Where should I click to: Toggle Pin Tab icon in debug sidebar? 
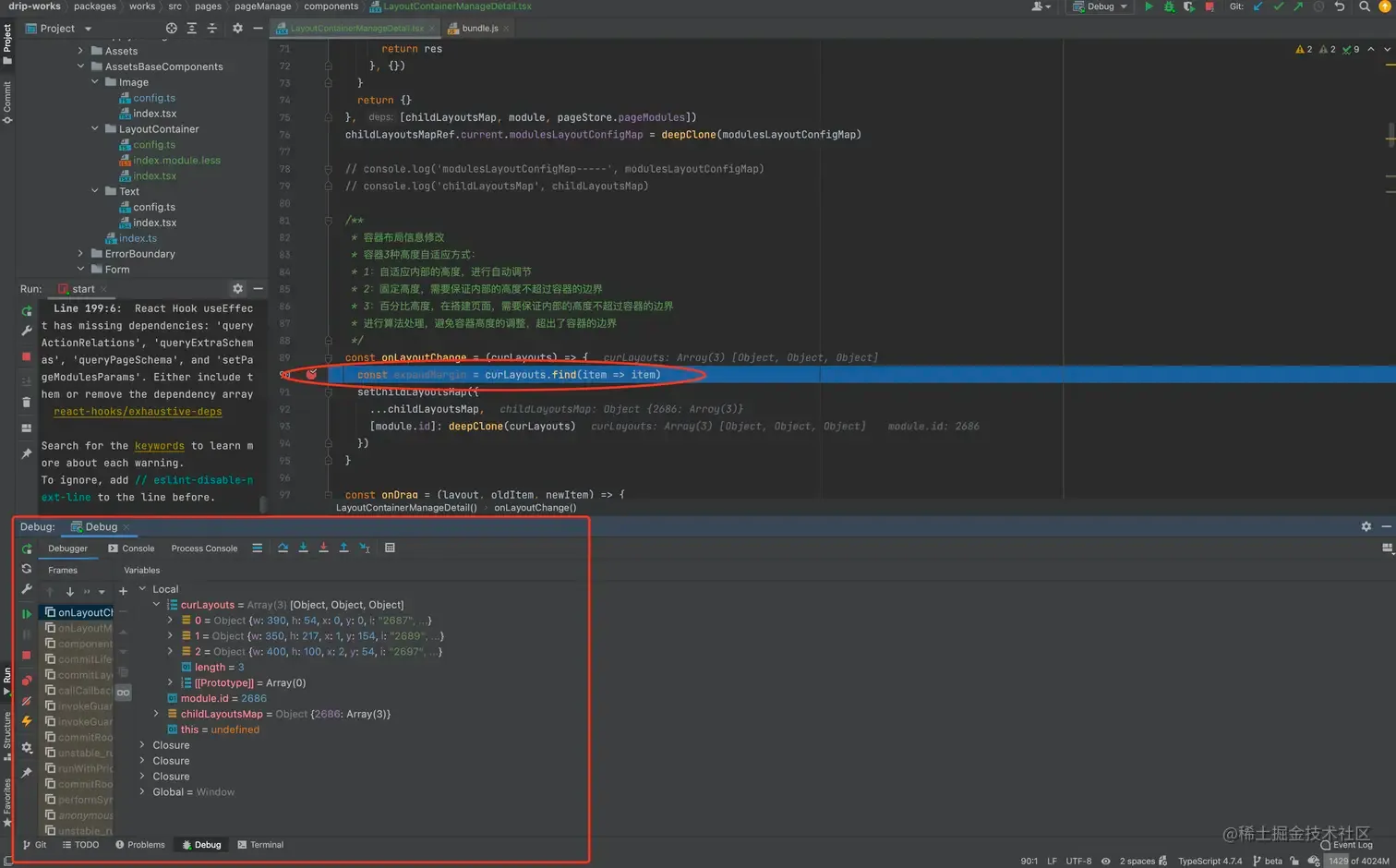27,773
